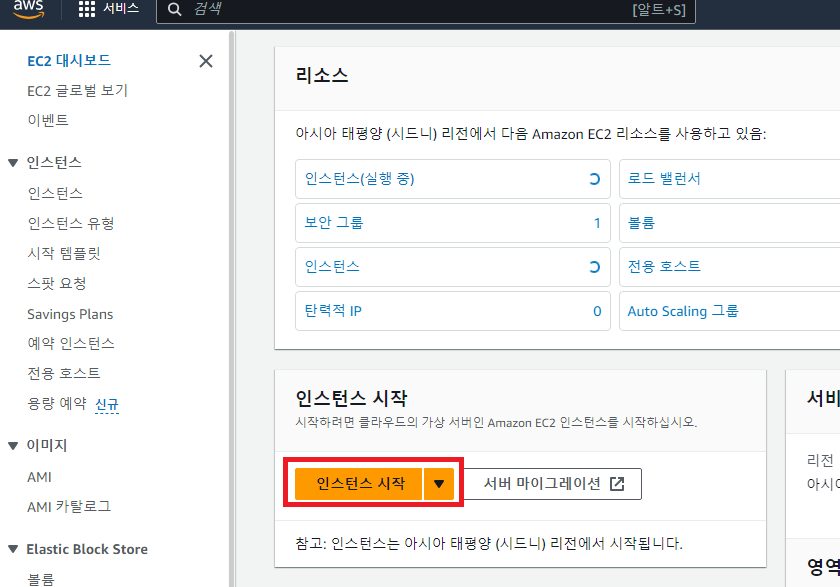Screen dimensions: 840x587
Task: Collapse the 인스턴스 sidebar section
Action: (13, 162)
